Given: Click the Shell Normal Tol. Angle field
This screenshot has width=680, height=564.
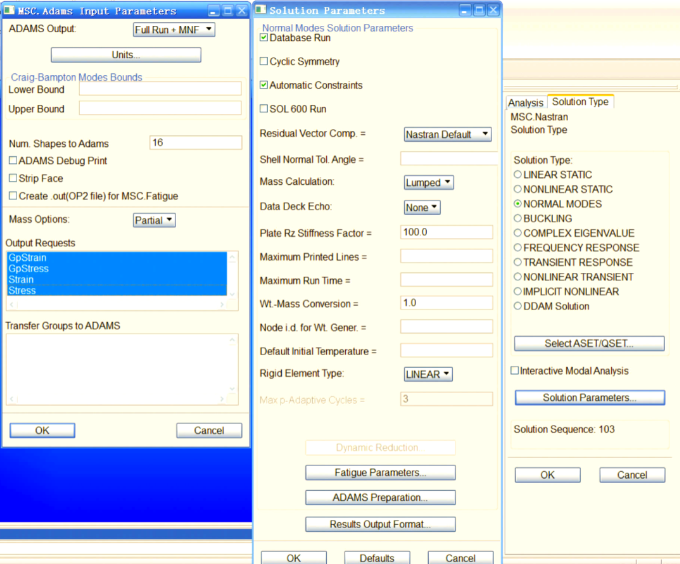Looking at the screenshot, I should pos(448,159).
